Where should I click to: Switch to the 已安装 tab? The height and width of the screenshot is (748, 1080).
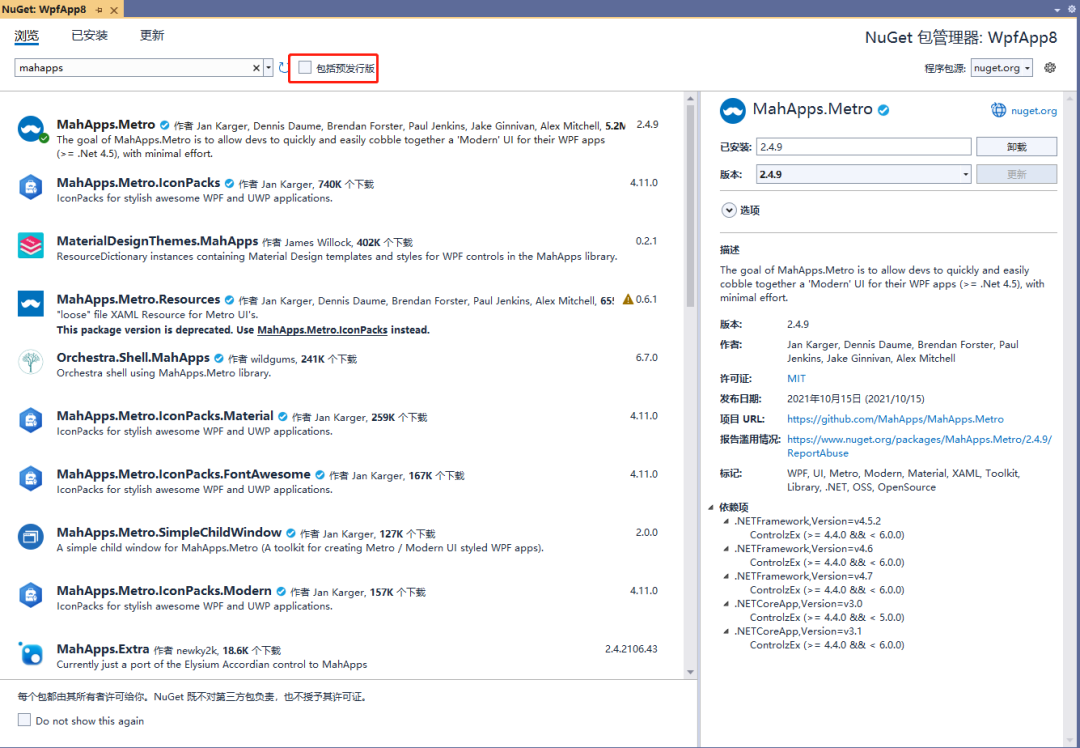(x=90, y=35)
